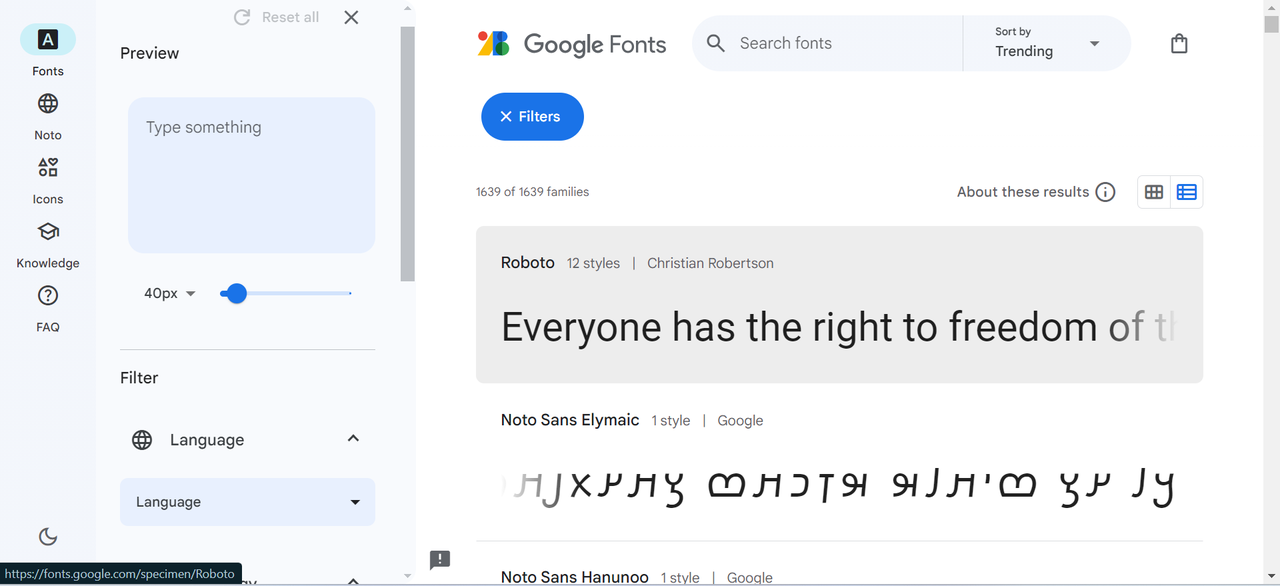Open the Roboto font card

[839, 304]
